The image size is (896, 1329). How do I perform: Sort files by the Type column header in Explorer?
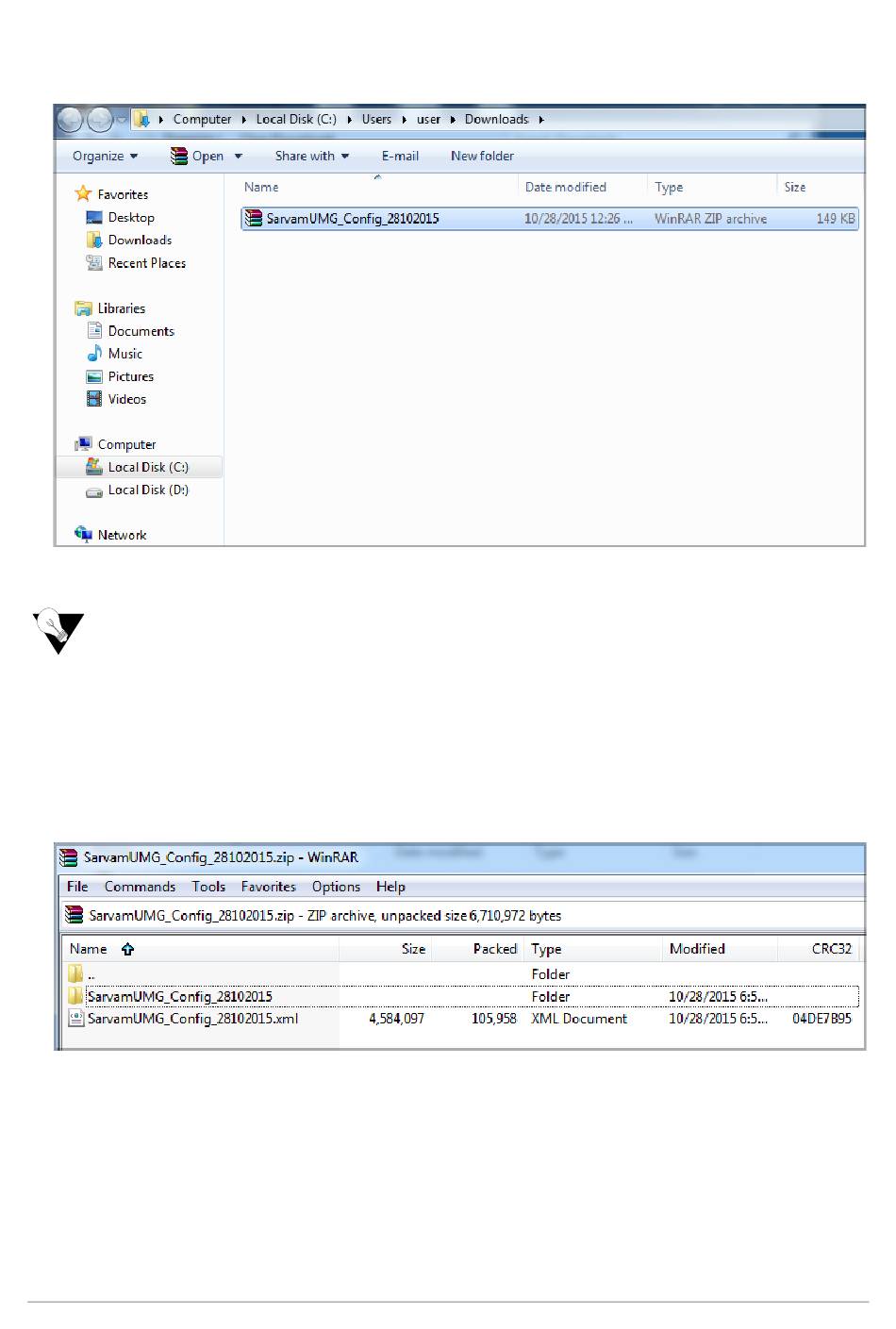pyautogui.click(x=669, y=187)
